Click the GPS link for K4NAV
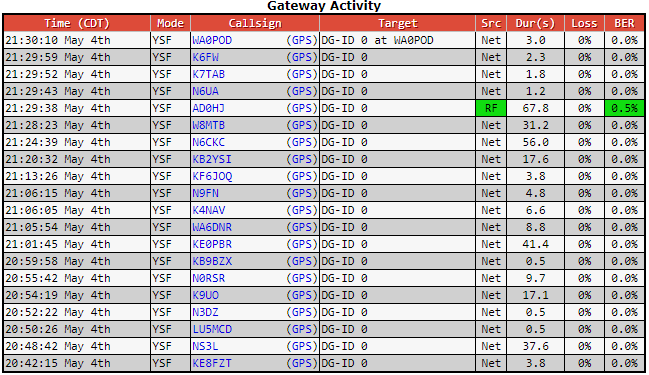Image resolution: width=649 pixels, height=375 pixels. click(x=302, y=210)
